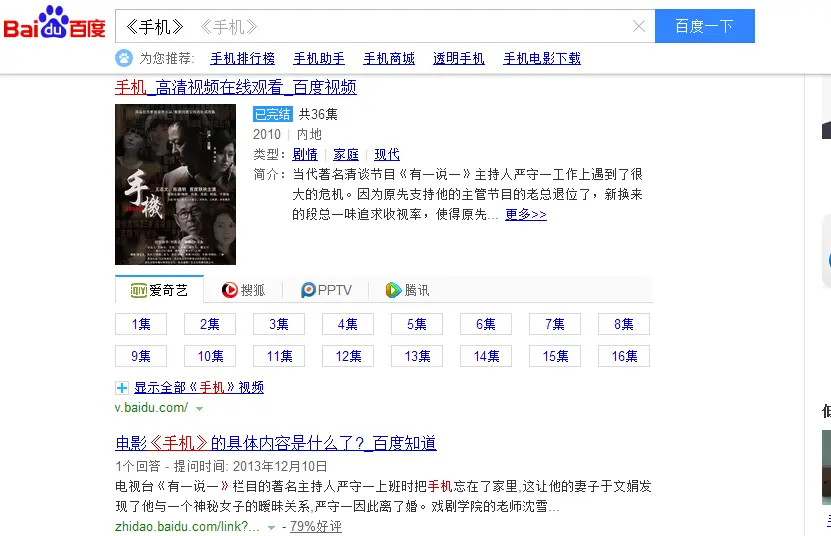Select the PPTV source tab

[326, 290]
